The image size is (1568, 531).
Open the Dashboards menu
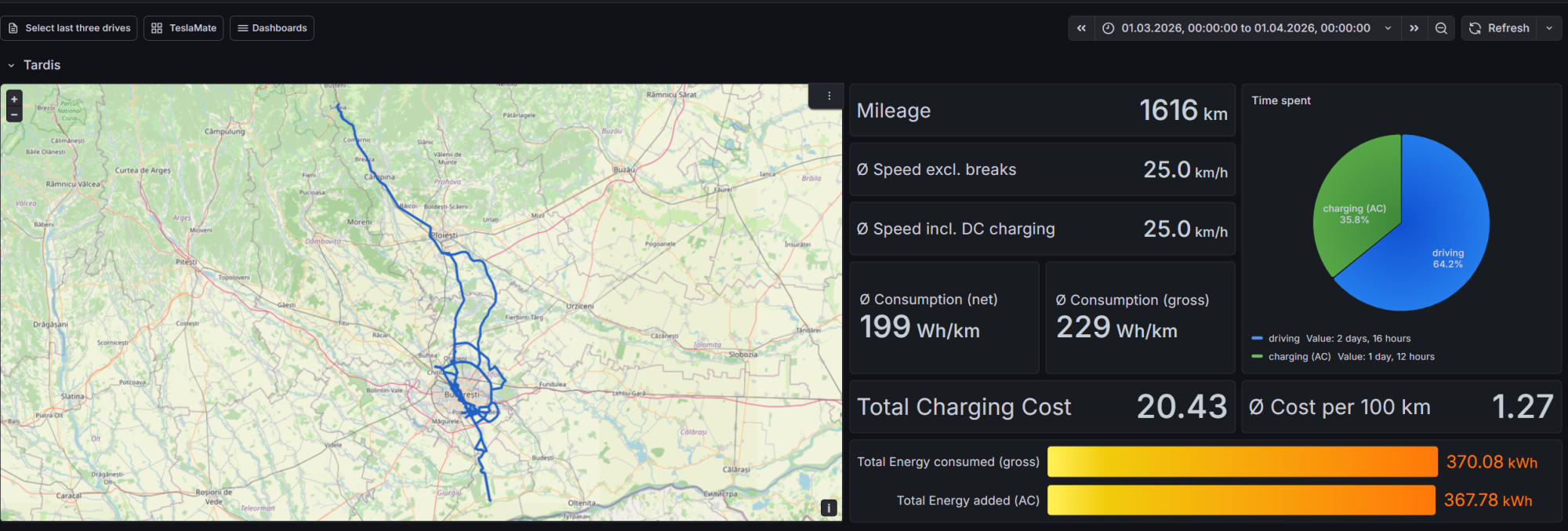[x=271, y=28]
